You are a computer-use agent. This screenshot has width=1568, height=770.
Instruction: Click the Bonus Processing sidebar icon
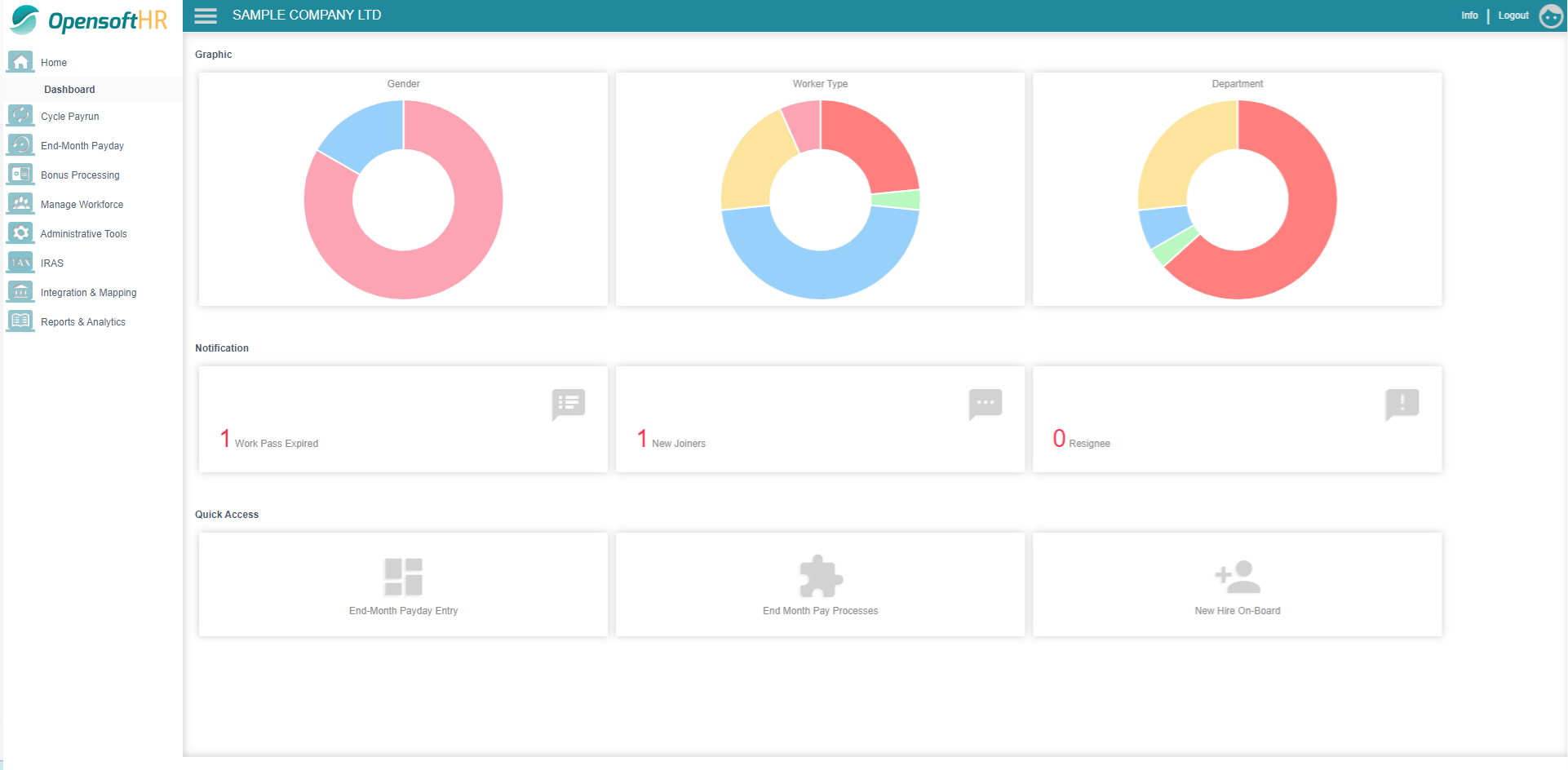click(x=19, y=174)
